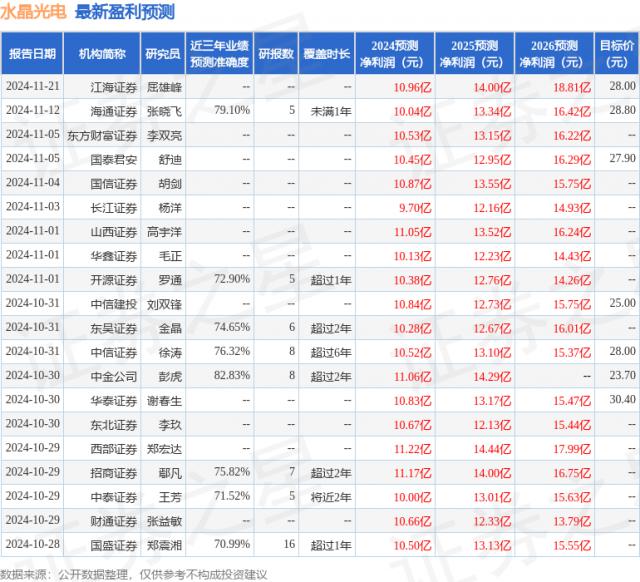Open the 江海证券 institution entry
This screenshot has height=582, width=640.
(x=112, y=87)
